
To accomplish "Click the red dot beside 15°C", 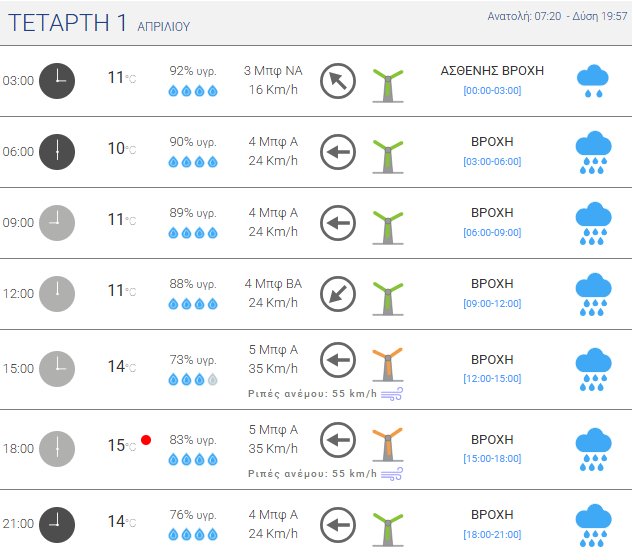I will [146, 440].
